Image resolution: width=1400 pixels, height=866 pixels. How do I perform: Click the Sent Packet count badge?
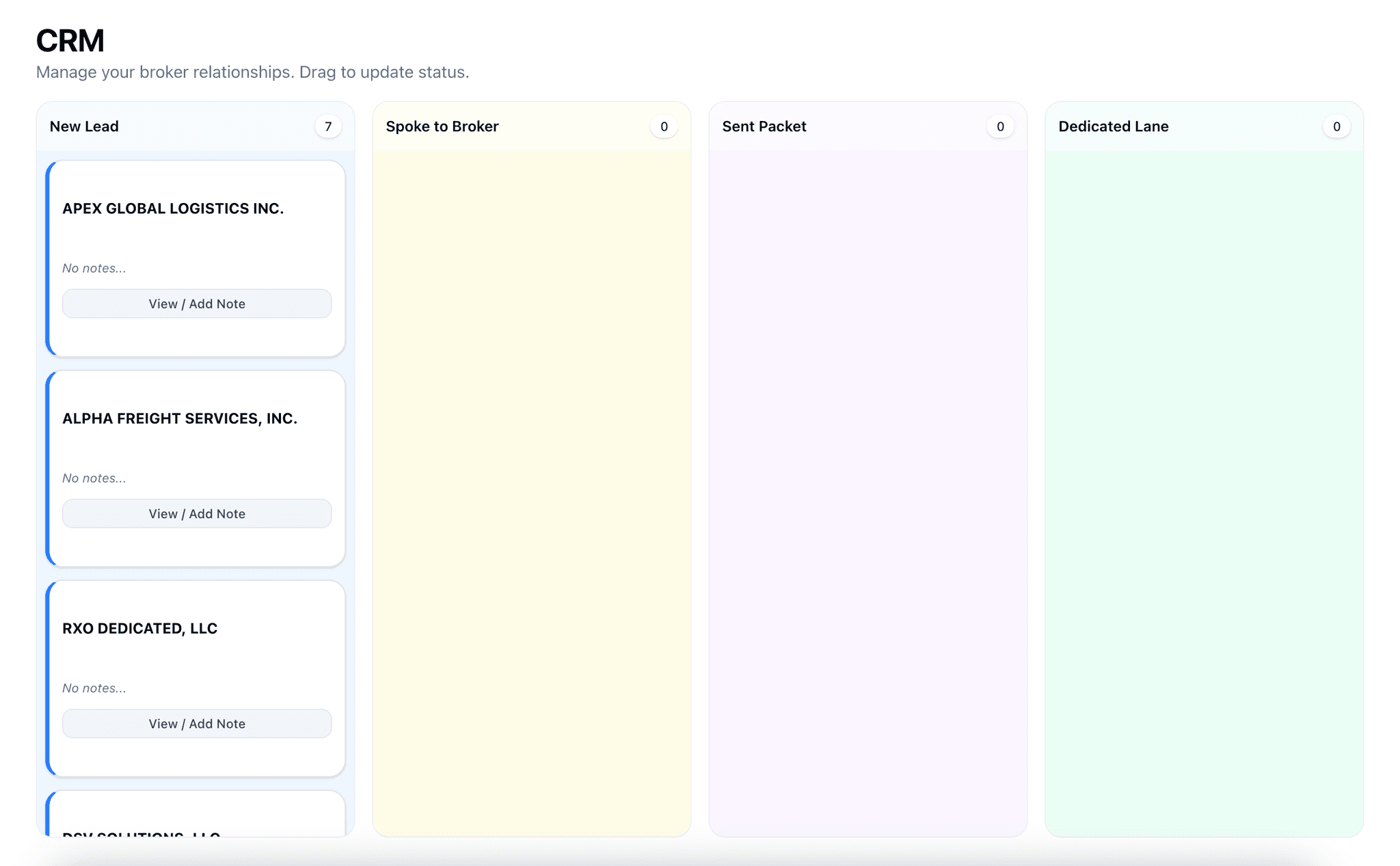(x=1000, y=126)
